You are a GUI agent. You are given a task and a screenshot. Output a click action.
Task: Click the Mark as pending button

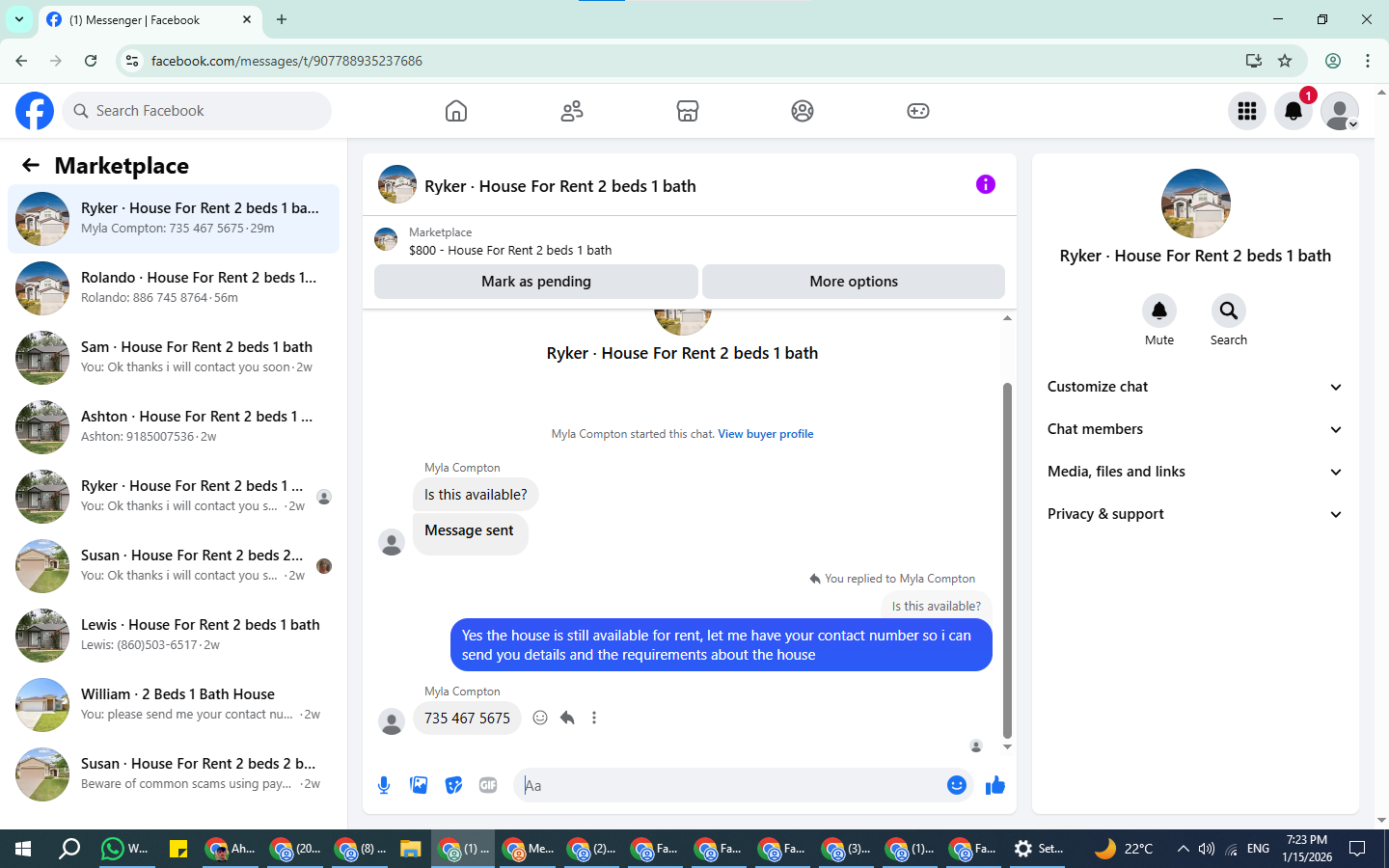point(536,282)
